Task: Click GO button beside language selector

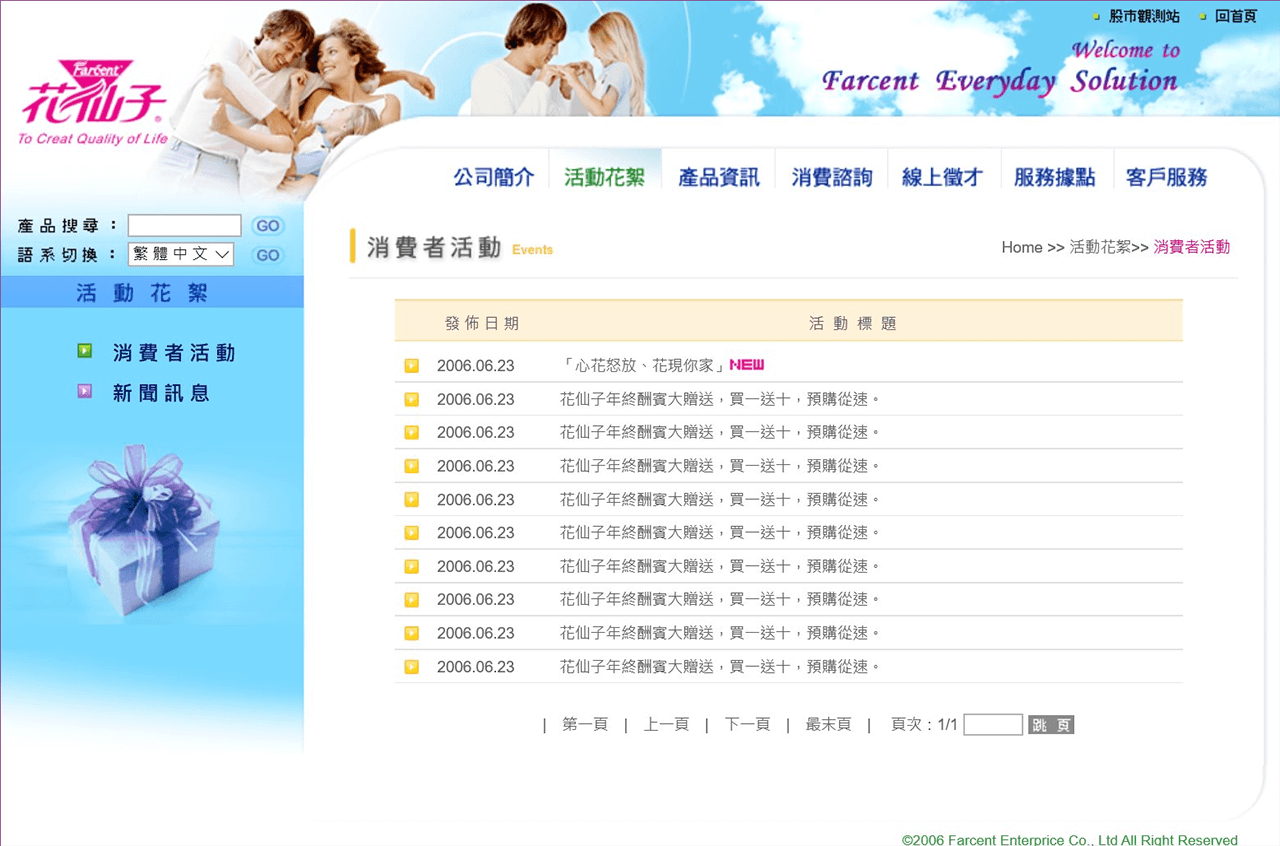Action: click(267, 255)
